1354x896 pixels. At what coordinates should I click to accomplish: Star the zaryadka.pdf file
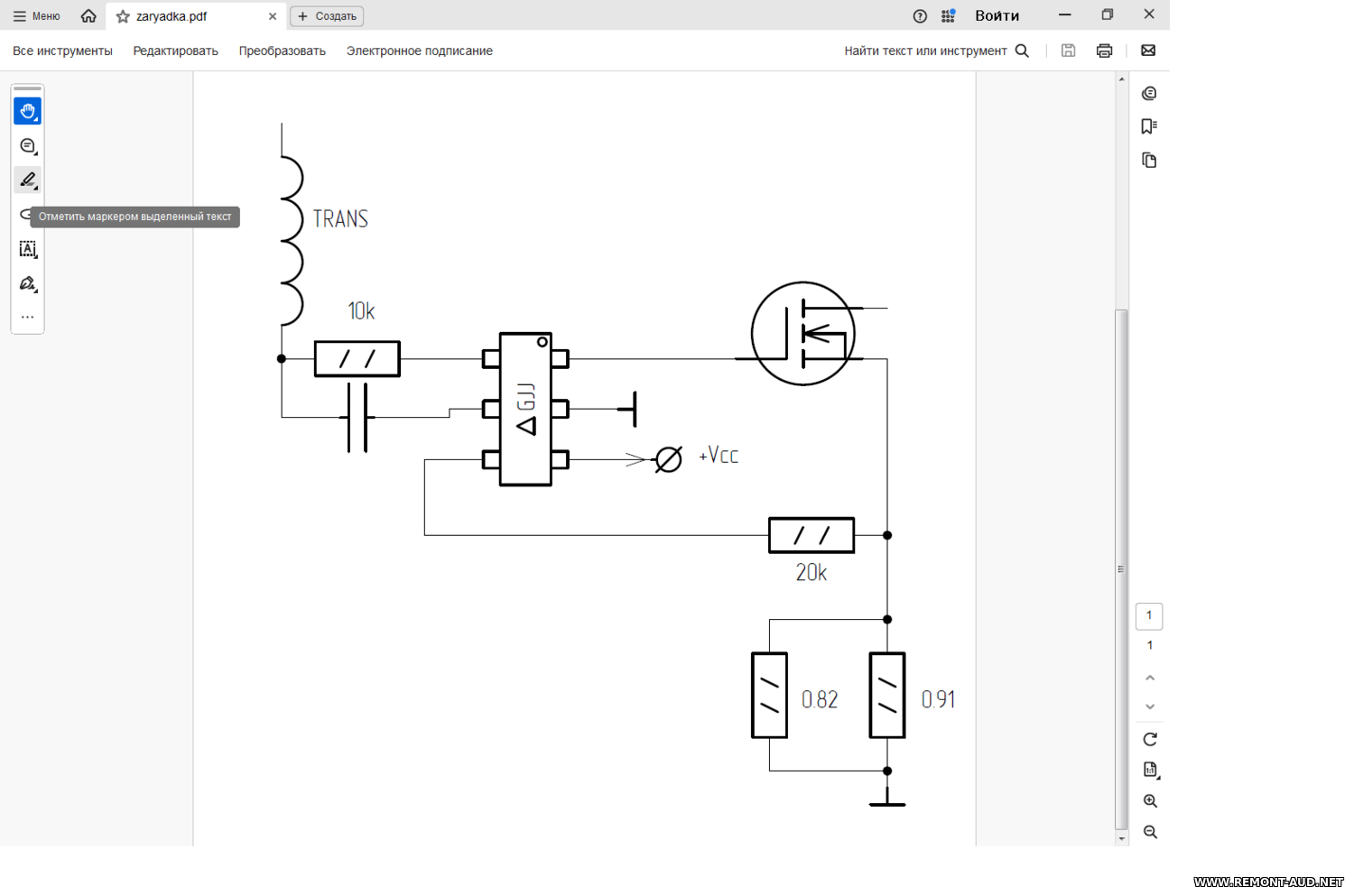(123, 16)
